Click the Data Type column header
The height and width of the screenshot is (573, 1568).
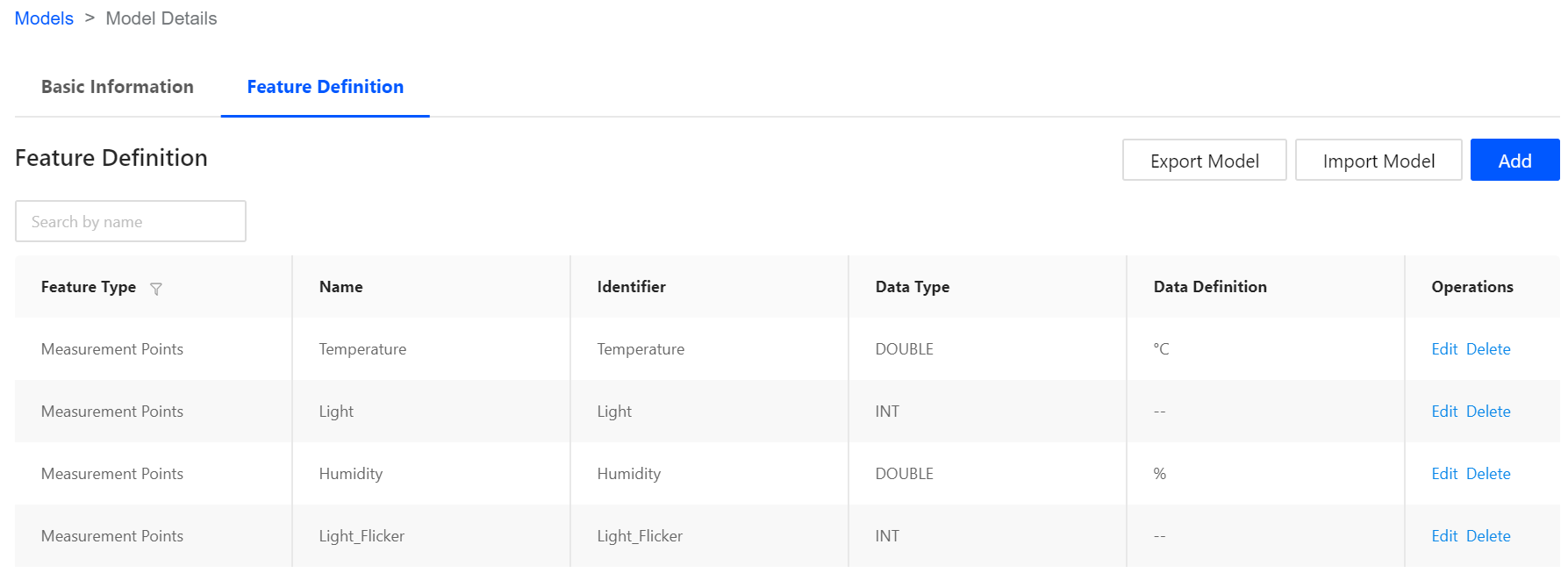coord(912,287)
